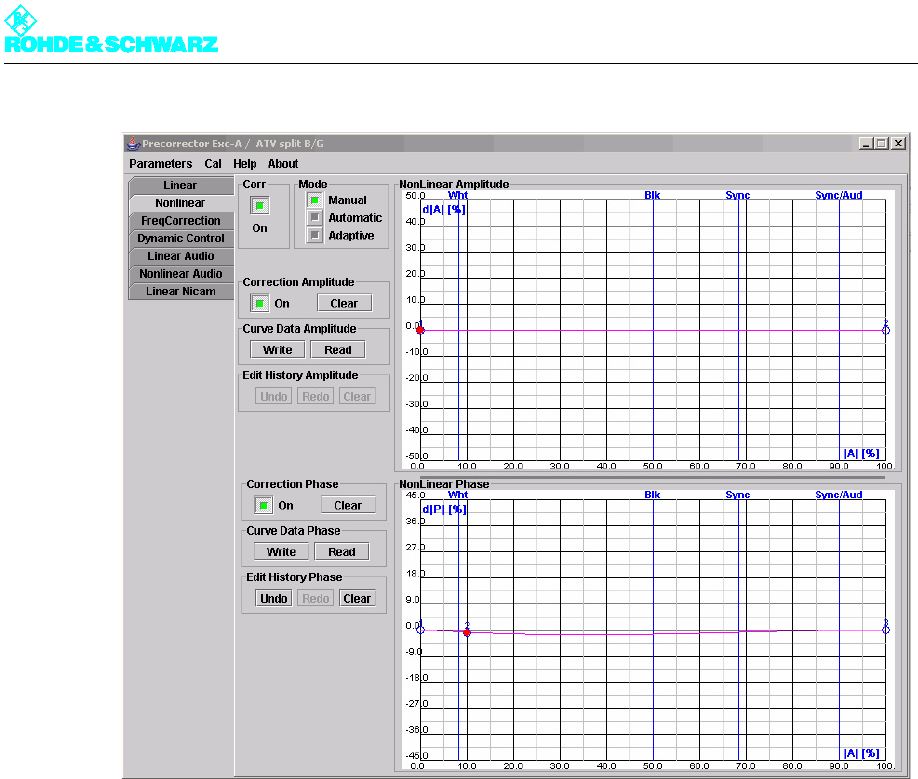918x779 pixels.
Task: Select red point 2 on phase curve
Action: 467,633
